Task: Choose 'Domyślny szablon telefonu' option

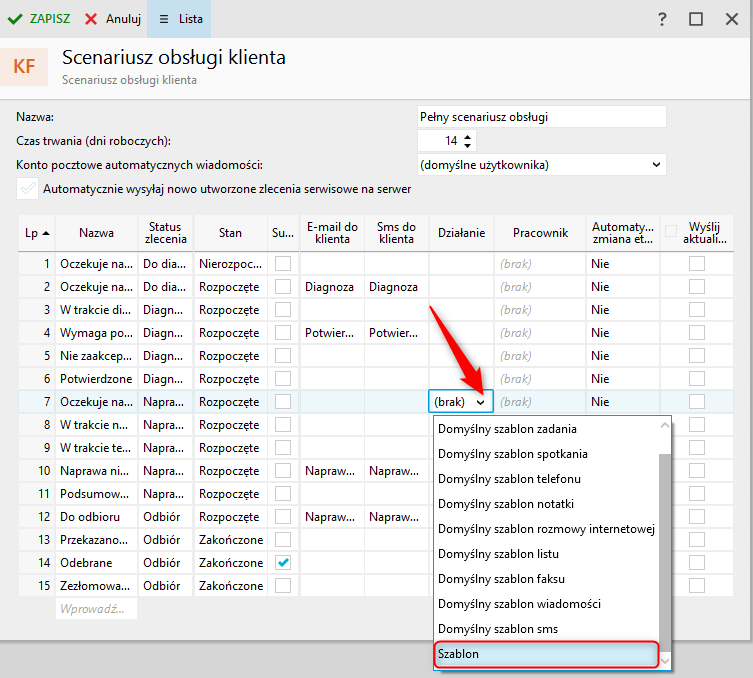Action: coord(546,479)
